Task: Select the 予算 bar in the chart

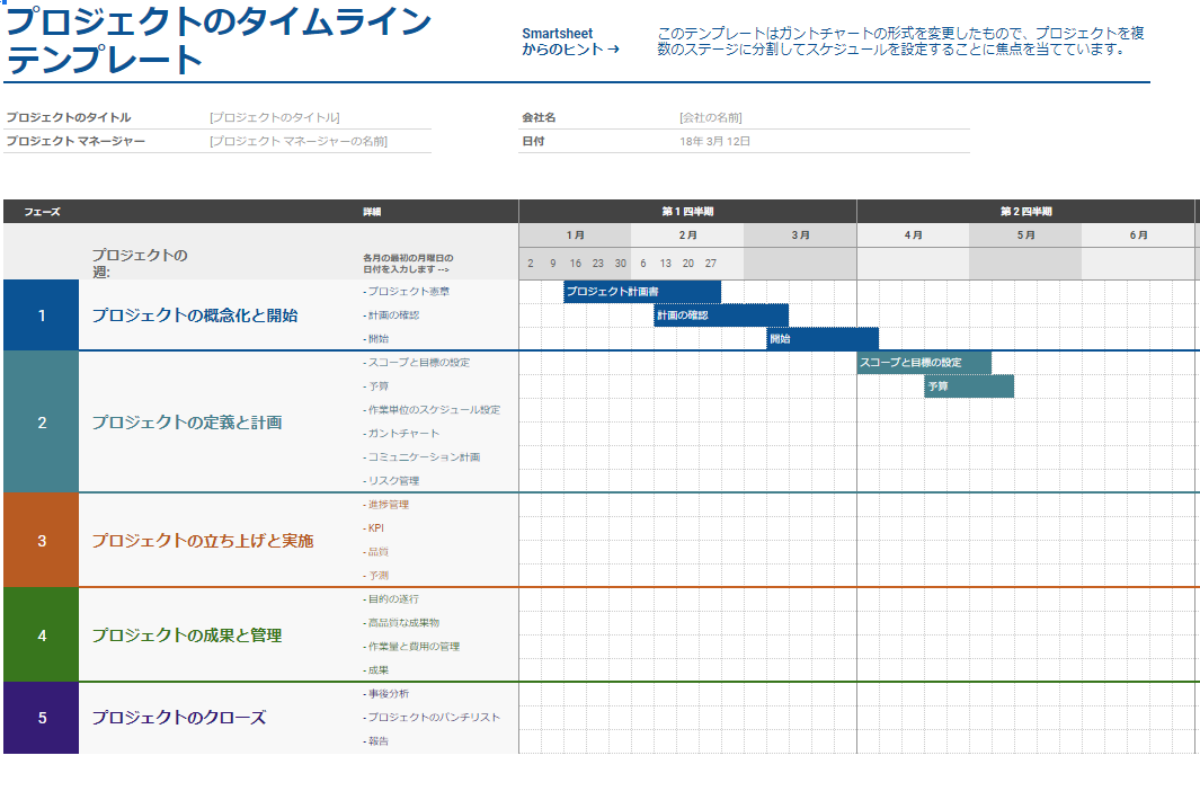Action: 968,386
